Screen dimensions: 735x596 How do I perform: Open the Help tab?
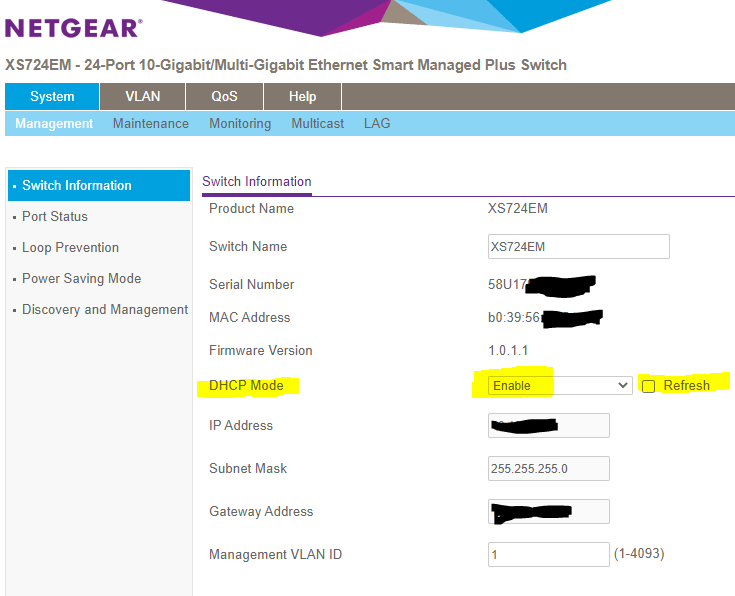click(x=302, y=97)
